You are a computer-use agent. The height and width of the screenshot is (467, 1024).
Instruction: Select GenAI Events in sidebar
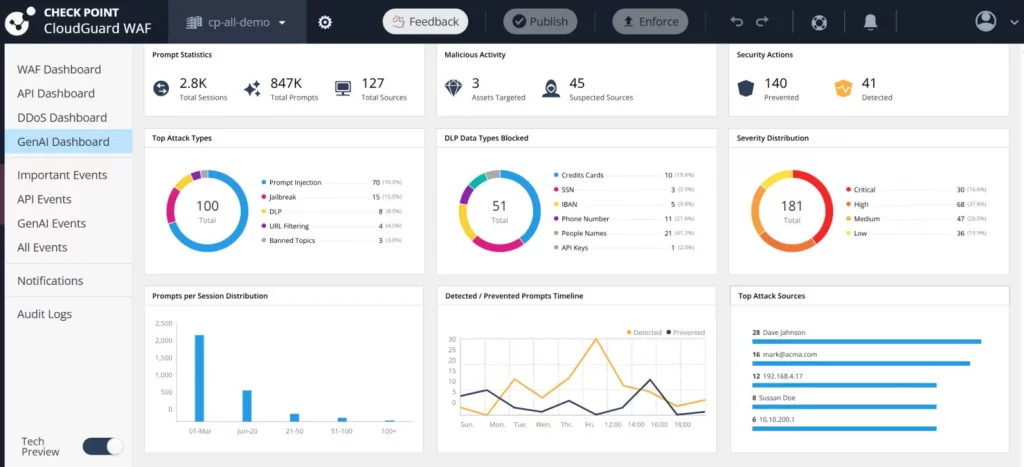(52, 223)
